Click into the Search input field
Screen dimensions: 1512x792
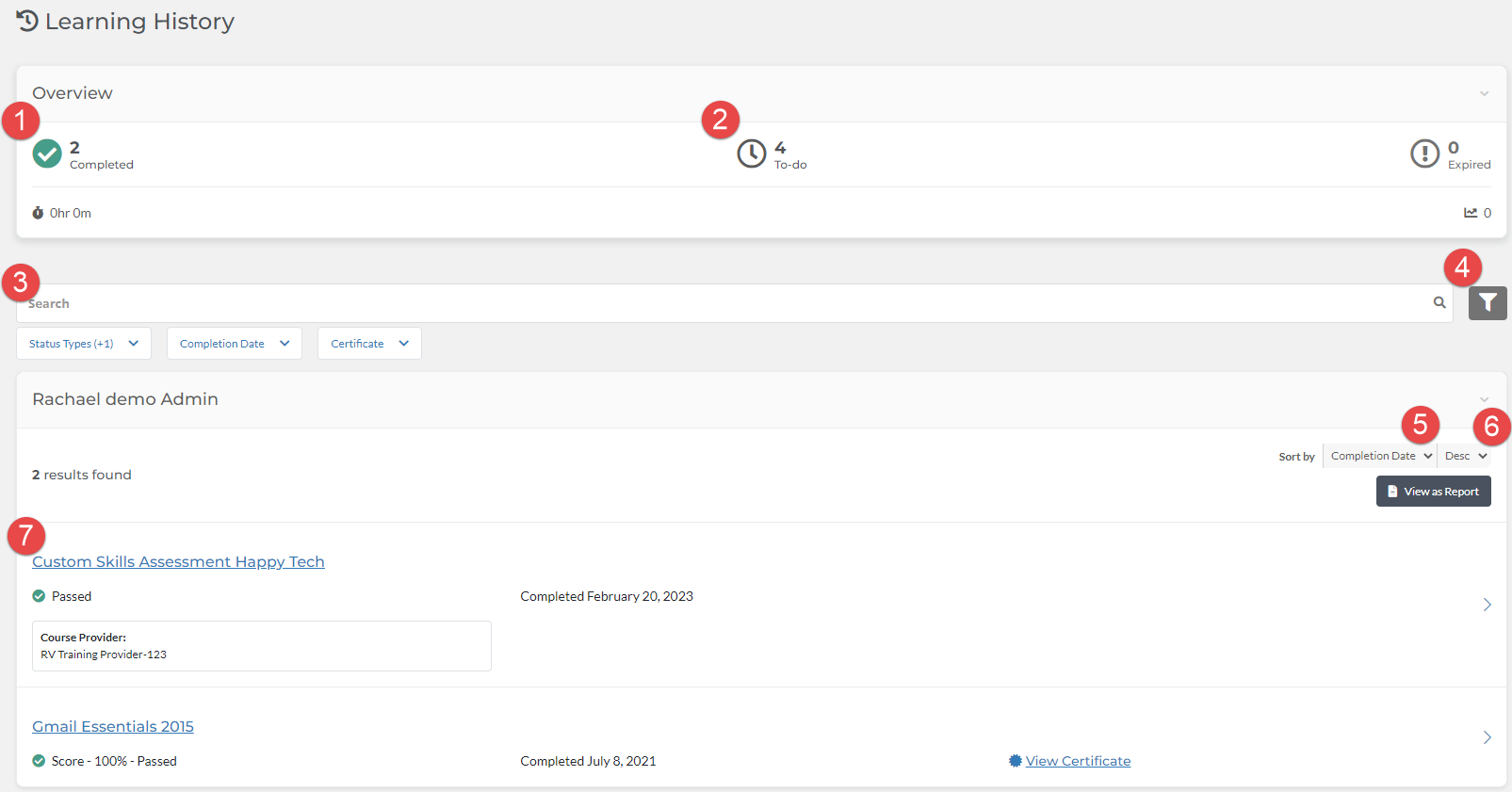725,303
